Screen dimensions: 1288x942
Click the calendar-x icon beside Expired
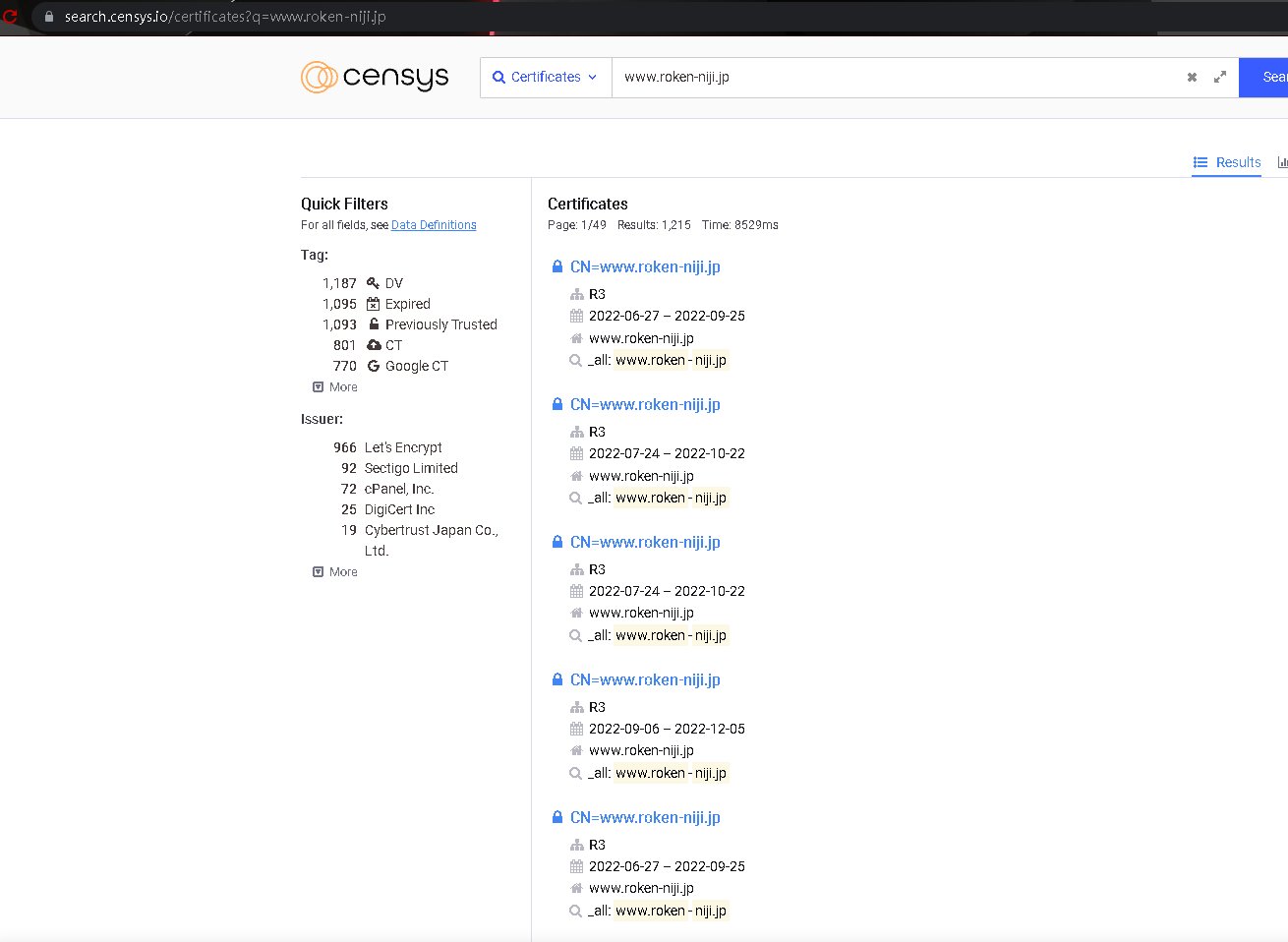pyautogui.click(x=373, y=304)
